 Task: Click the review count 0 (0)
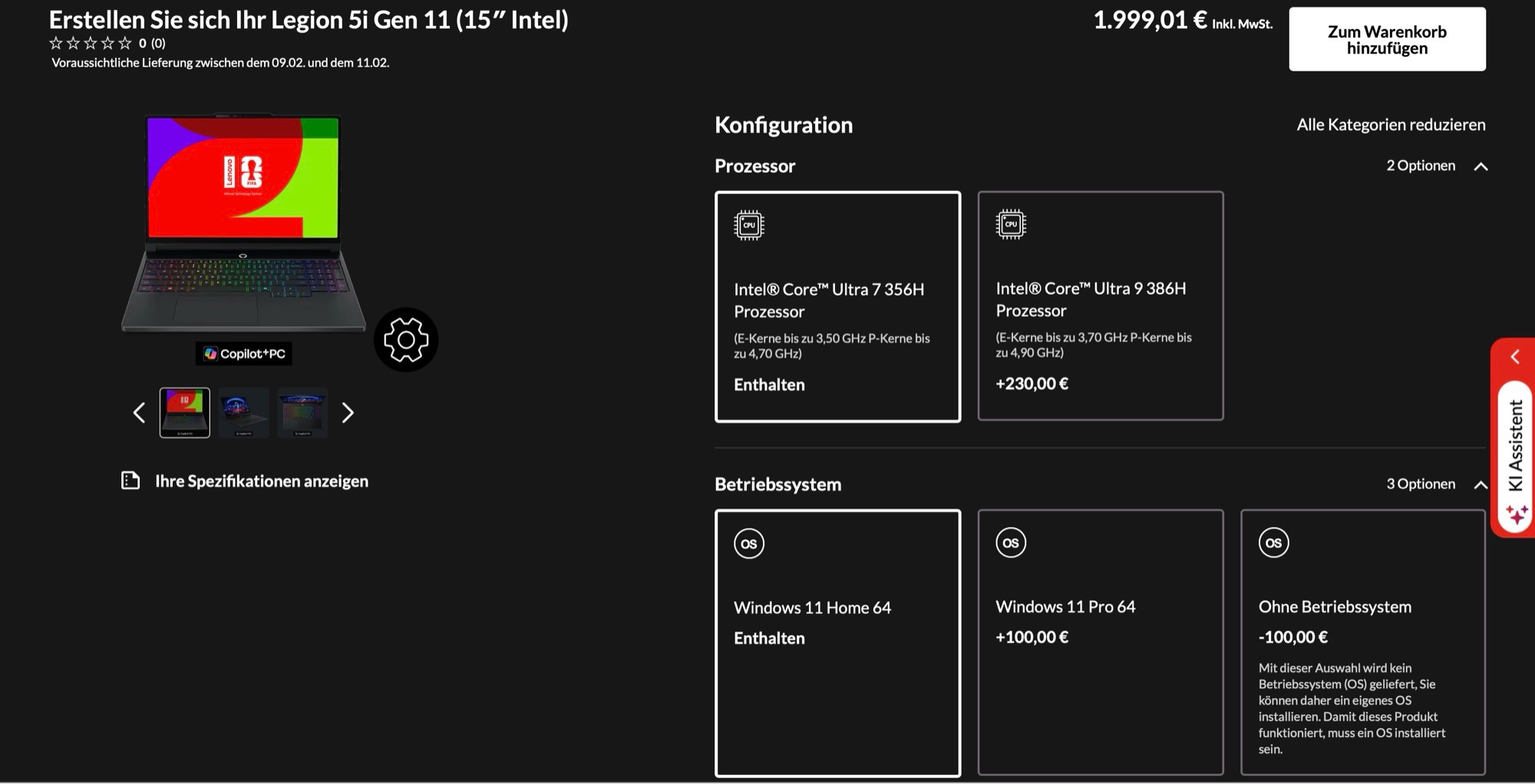[152, 43]
